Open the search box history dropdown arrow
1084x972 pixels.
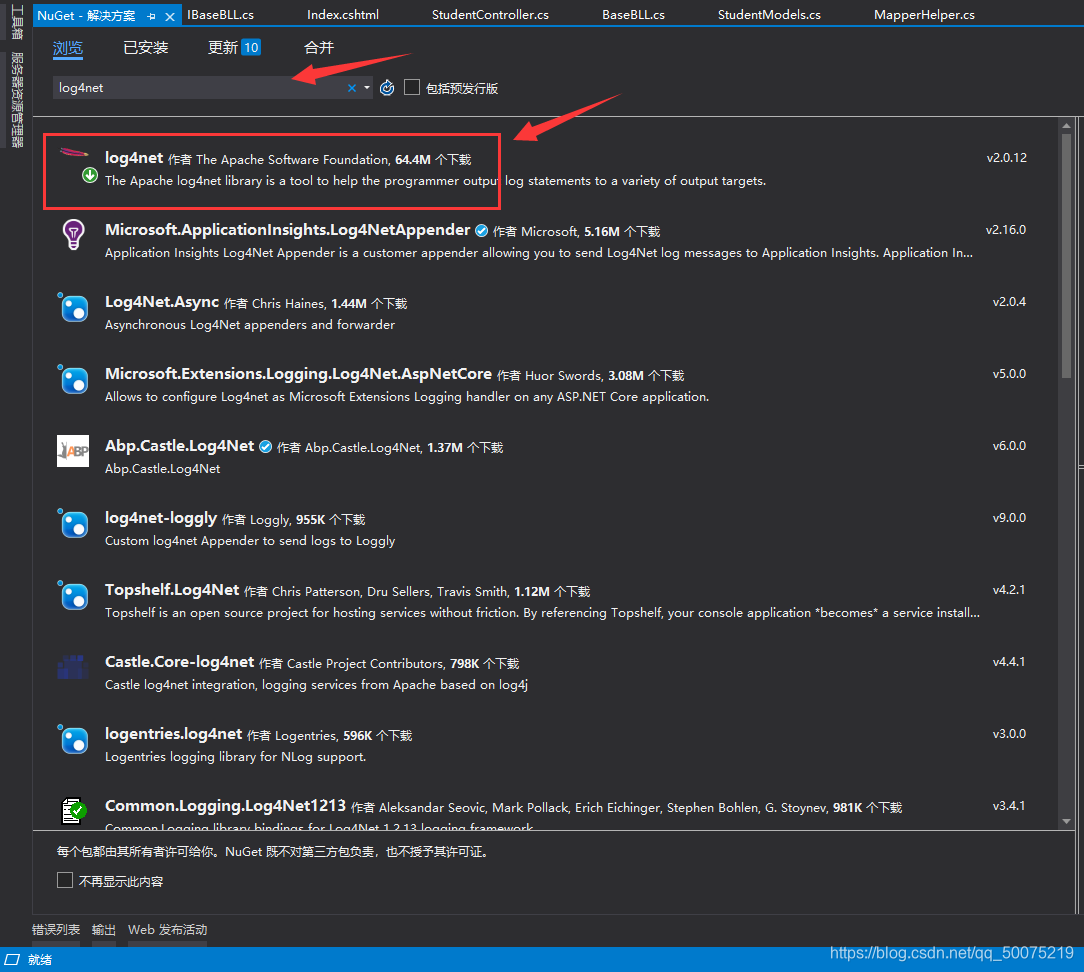coord(367,88)
